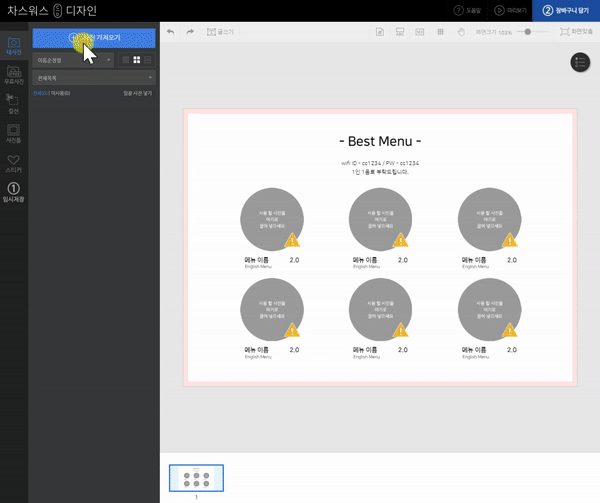Select the bottom-left circular photo placeholder
Viewport: 600px width, 503px height.
[272, 309]
